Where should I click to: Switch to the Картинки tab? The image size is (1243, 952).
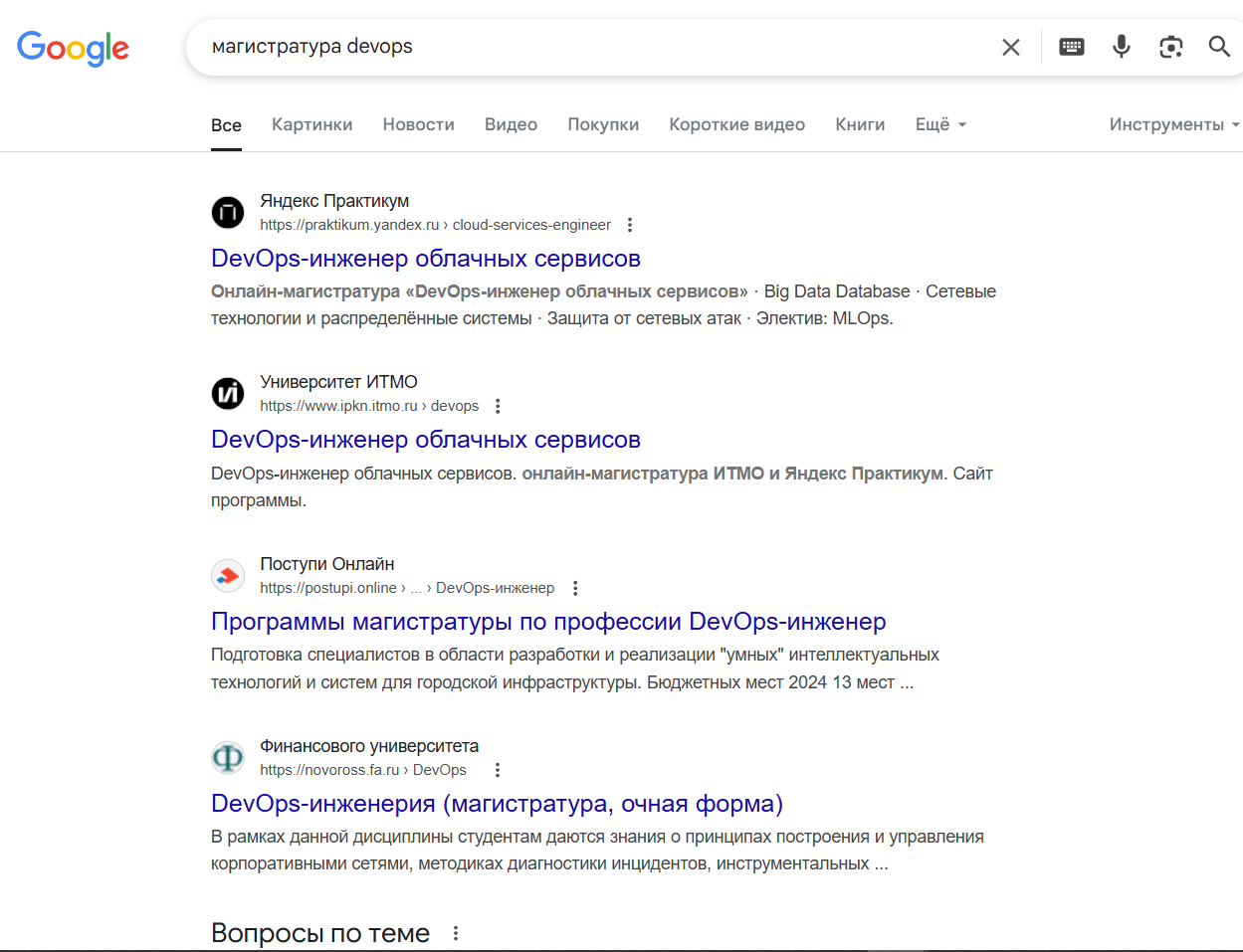(312, 124)
